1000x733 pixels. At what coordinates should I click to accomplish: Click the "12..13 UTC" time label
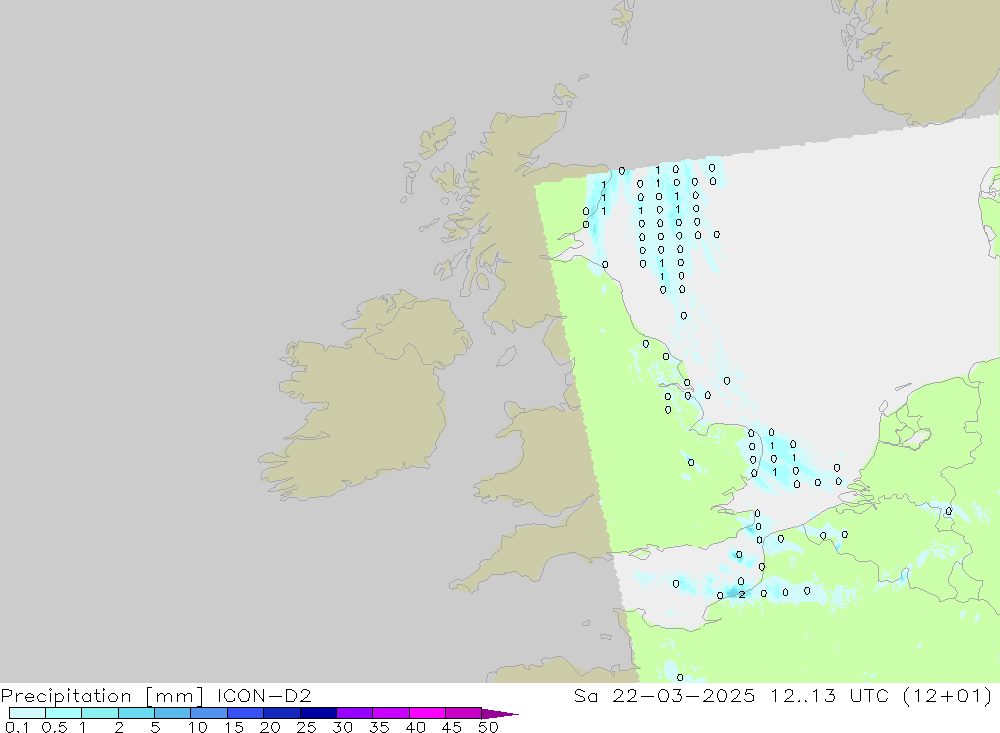829,695
